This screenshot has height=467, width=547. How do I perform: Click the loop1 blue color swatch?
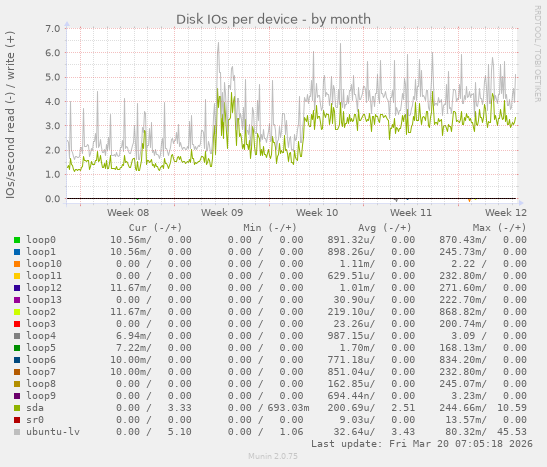click(17, 252)
